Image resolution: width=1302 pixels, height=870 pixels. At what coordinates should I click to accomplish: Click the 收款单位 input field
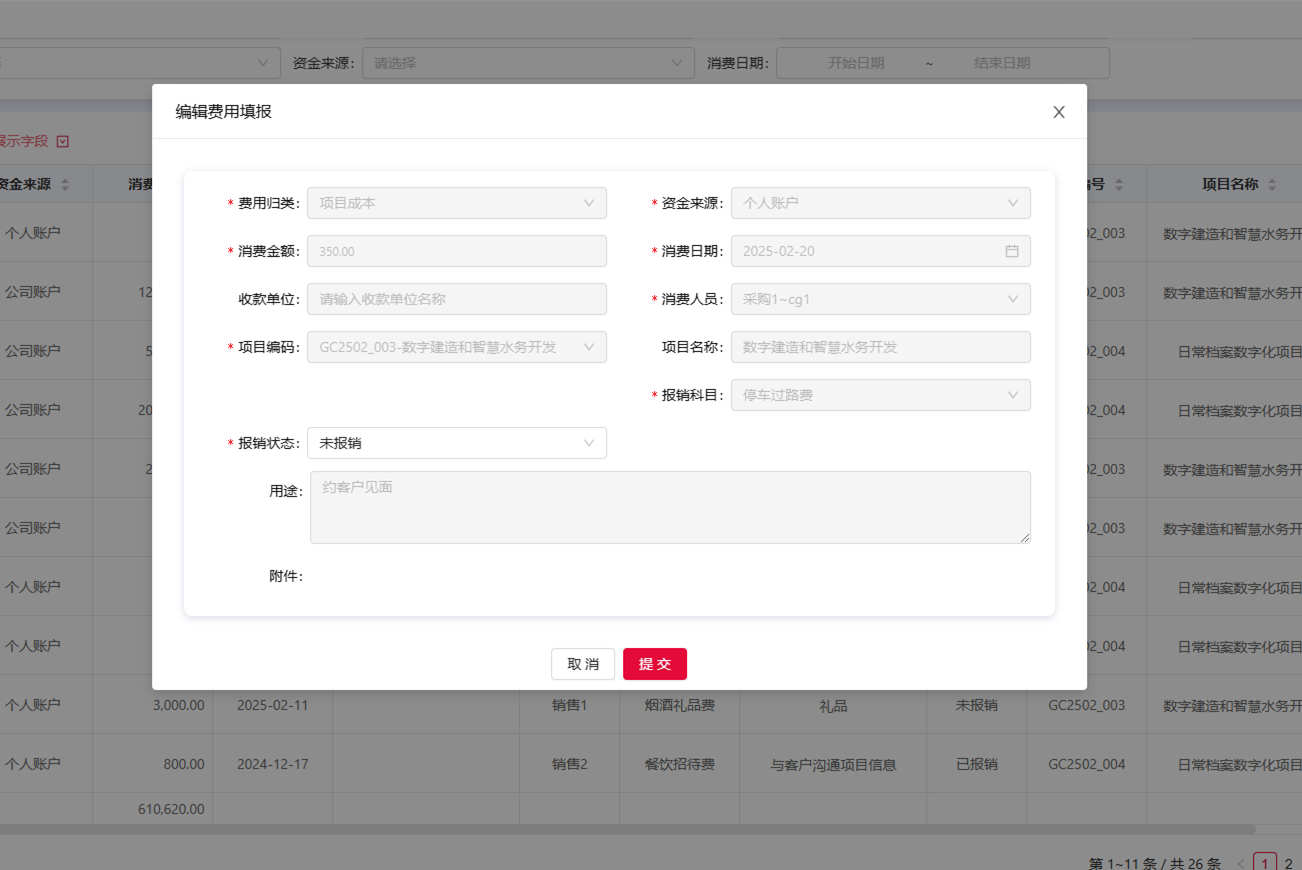456,299
